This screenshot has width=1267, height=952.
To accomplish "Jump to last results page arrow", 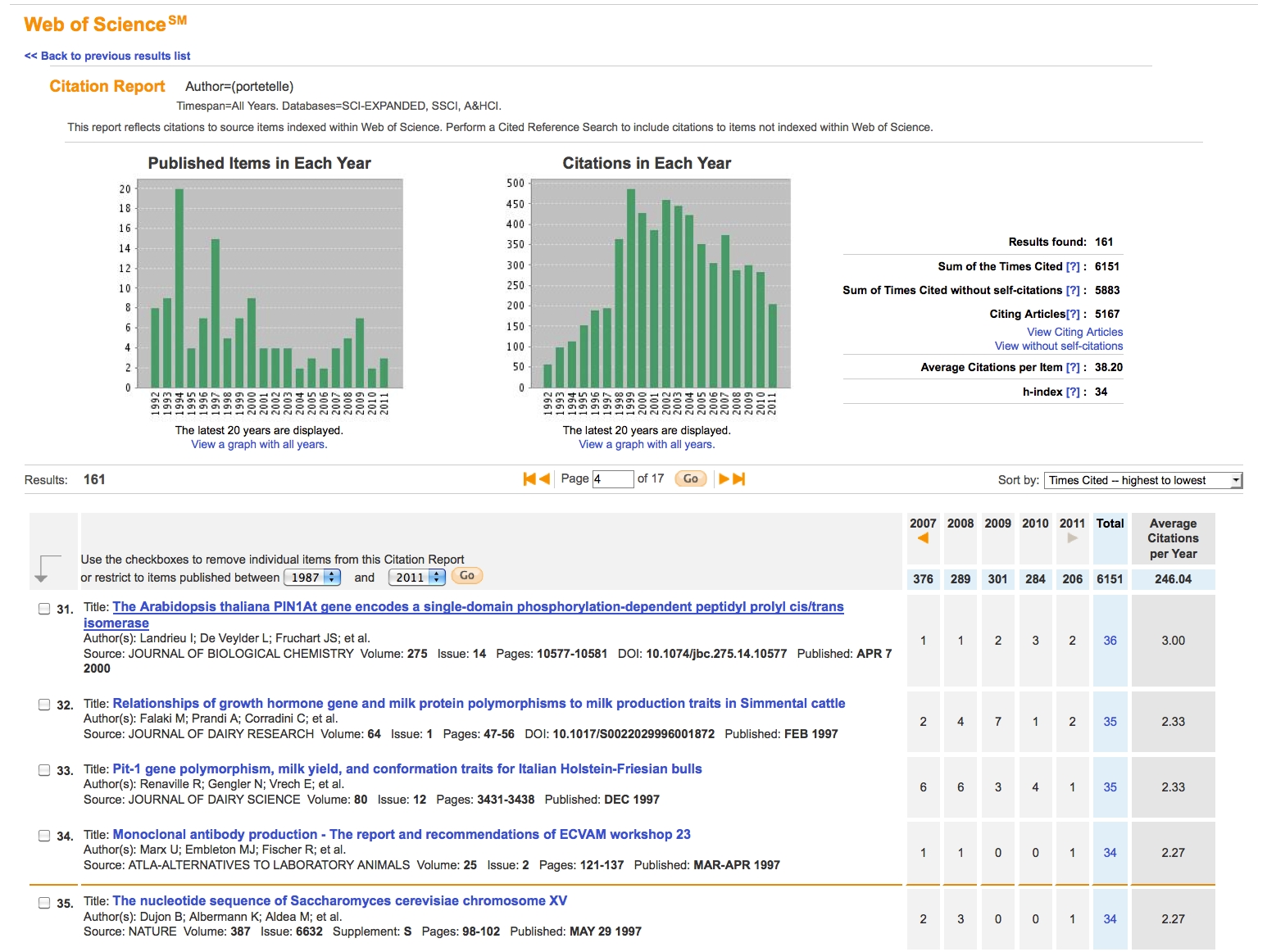I will pos(738,479).
